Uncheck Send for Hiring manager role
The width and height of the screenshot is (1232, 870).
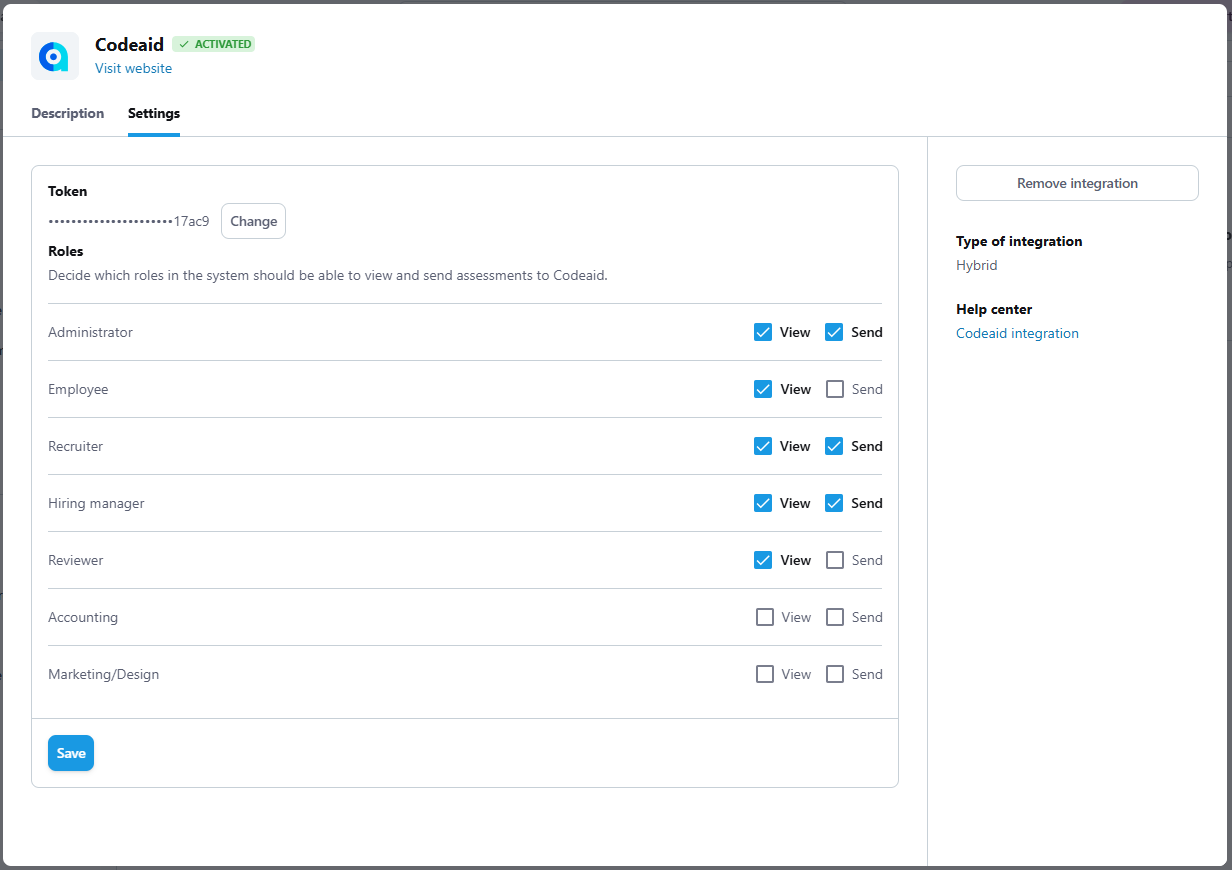834,503
